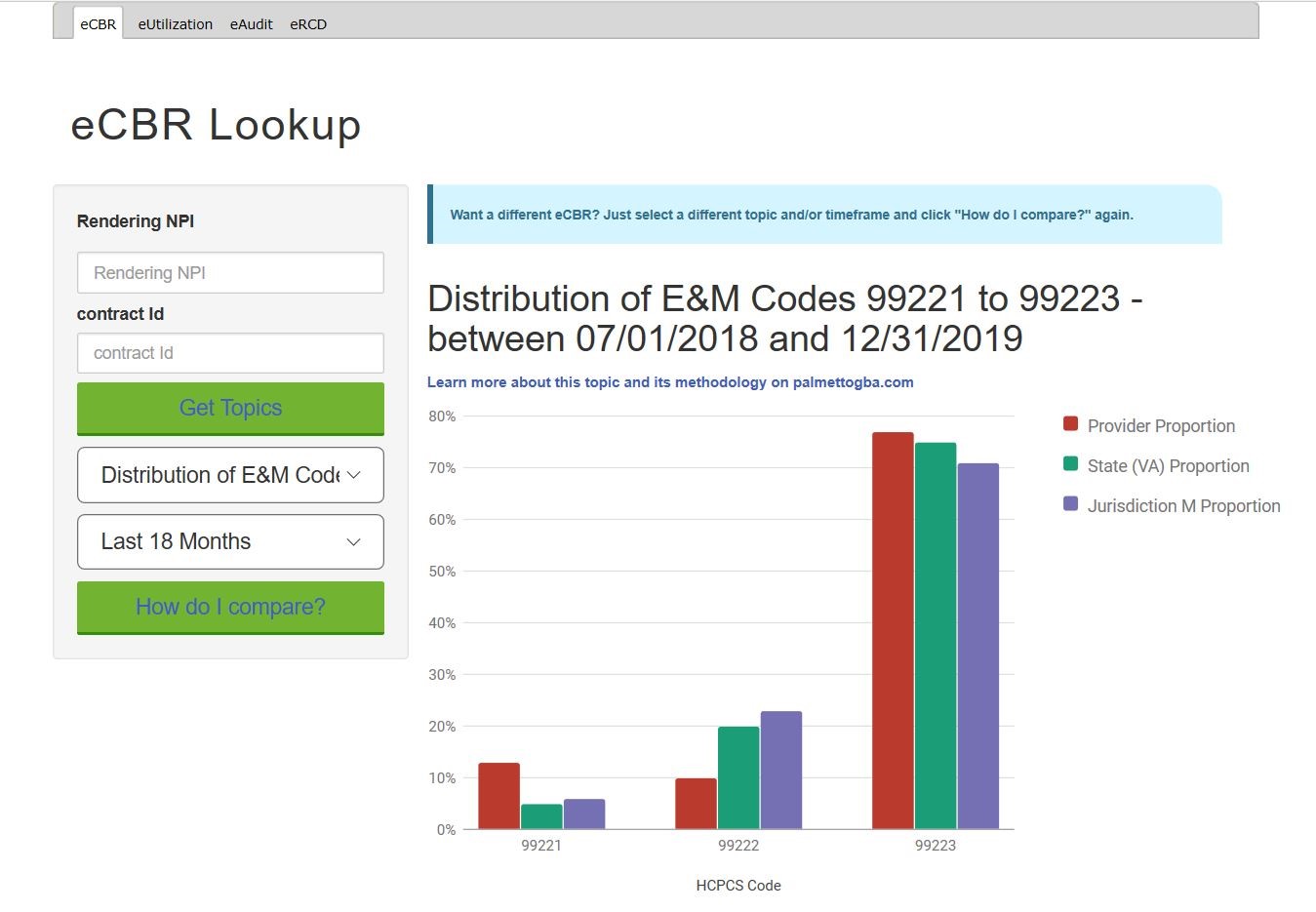Image resolution: width=1316 pixels, height=912 pixels.
Task: Open the Last 18 Months timeframe dropdown
Action: pyautogui.click(x=230, y=541)
